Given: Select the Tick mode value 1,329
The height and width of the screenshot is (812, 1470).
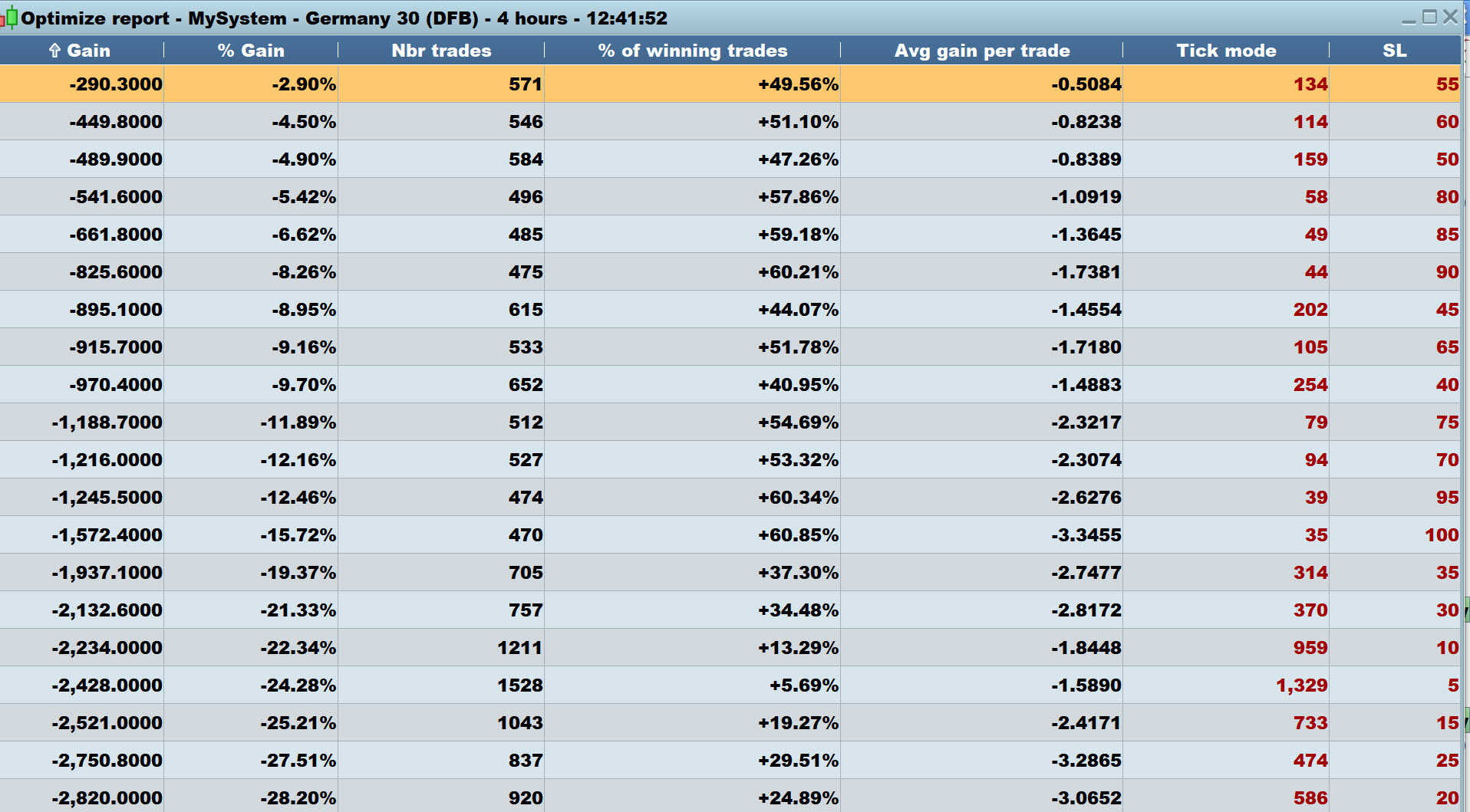Looking at the screenshot, I should [x=1301, y=685].
